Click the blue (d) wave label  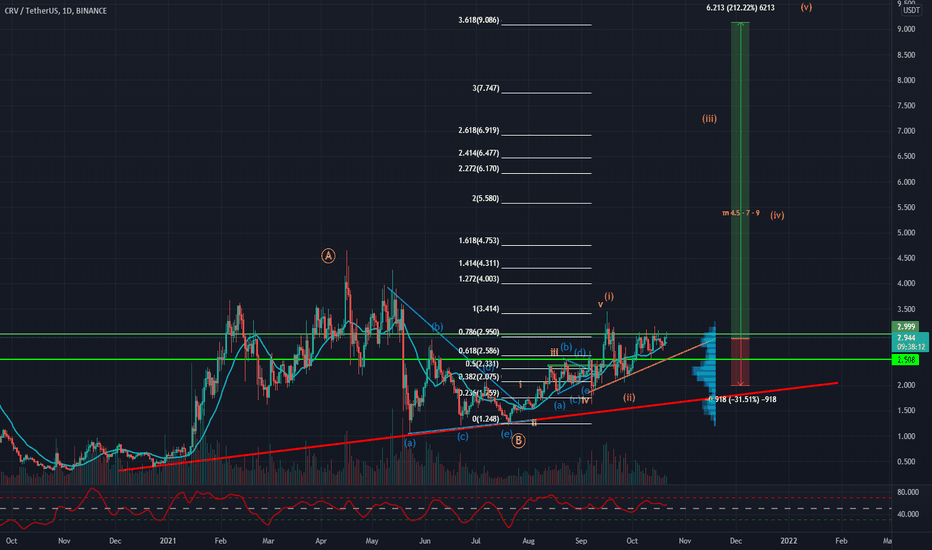click(x=580, y=353)
